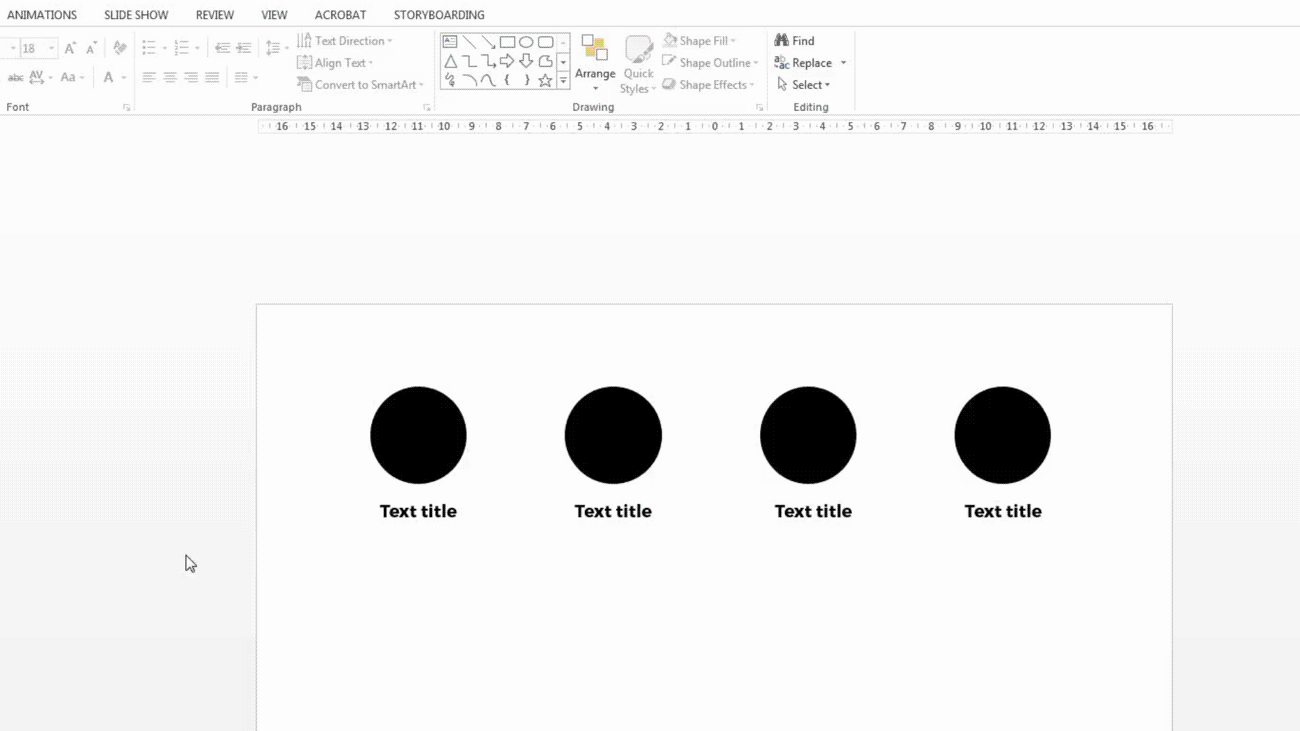Open the Select dropdown in Editing
This screenshot has width=1300, height=731.
pyautogui.click(x=804, y=85)
